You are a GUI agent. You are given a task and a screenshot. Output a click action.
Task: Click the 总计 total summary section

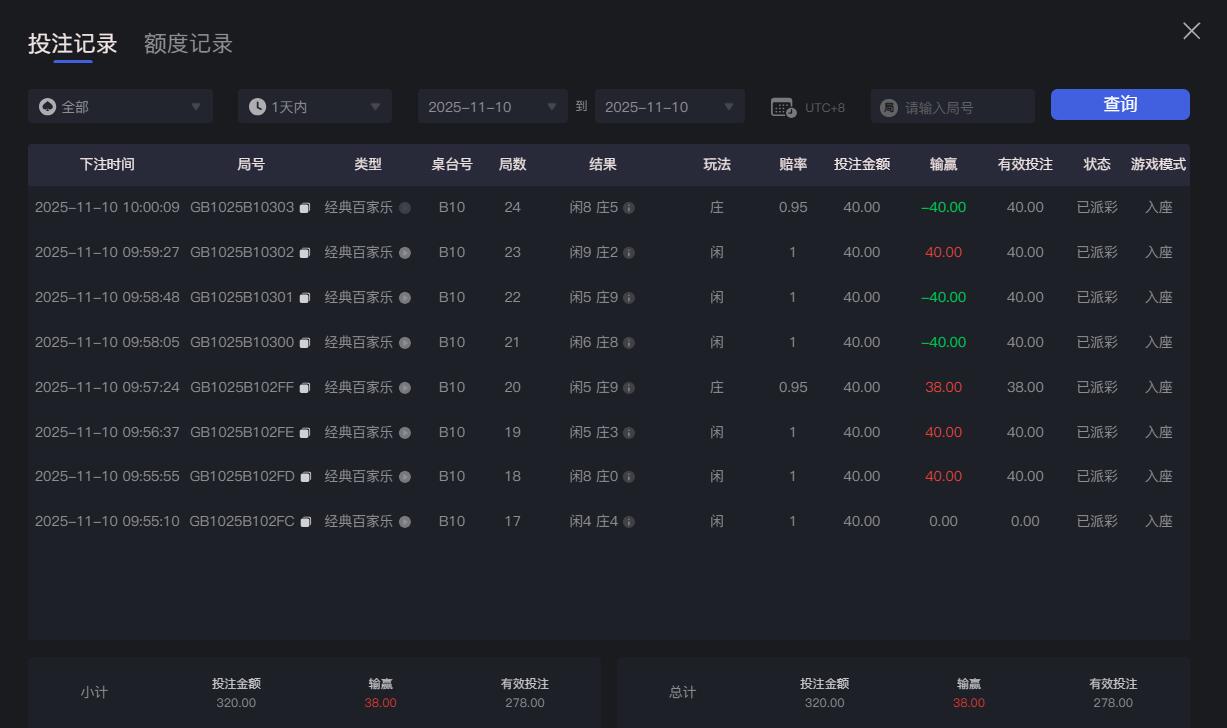[x=681, y=692]
